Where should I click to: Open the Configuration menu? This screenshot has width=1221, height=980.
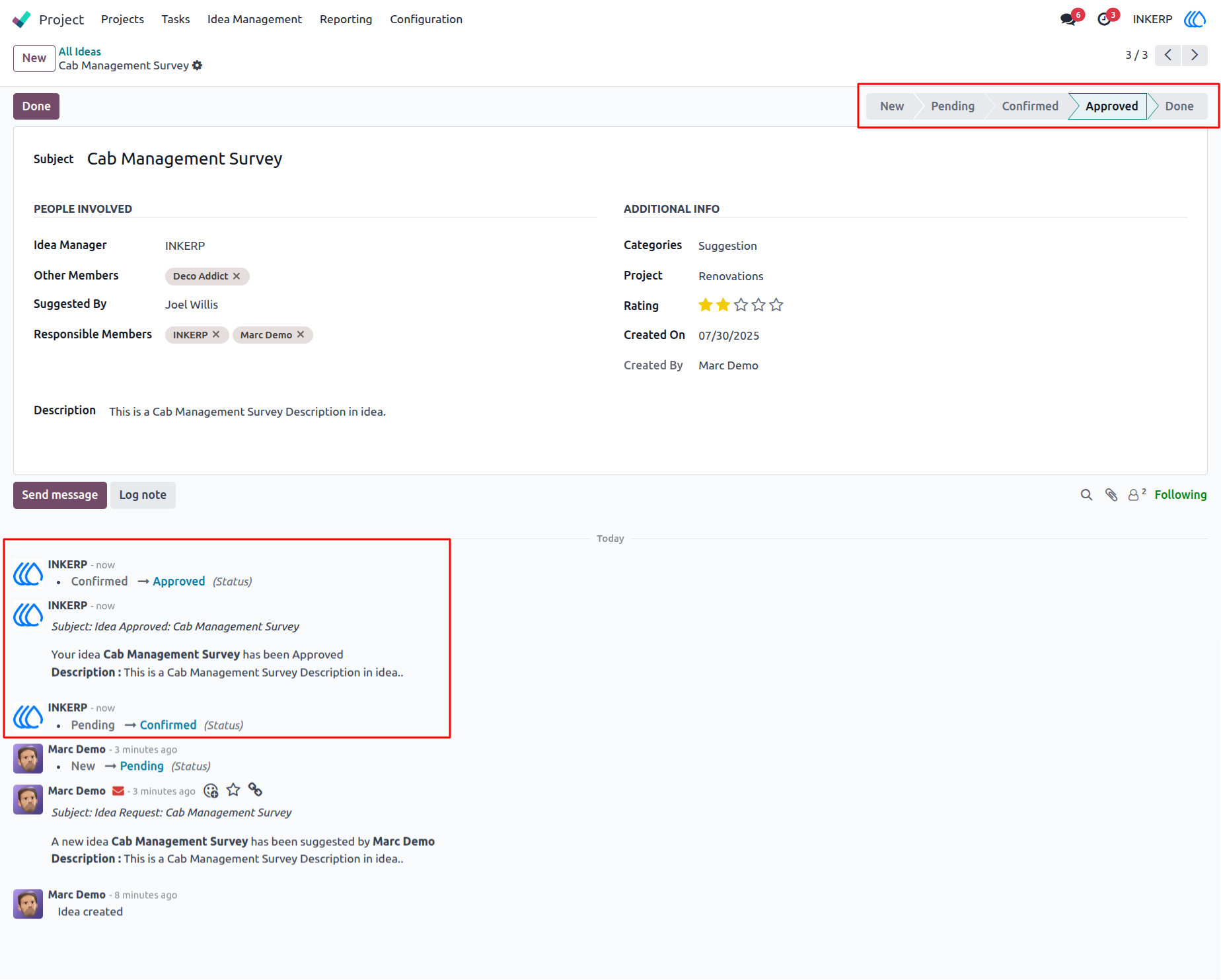426,19
